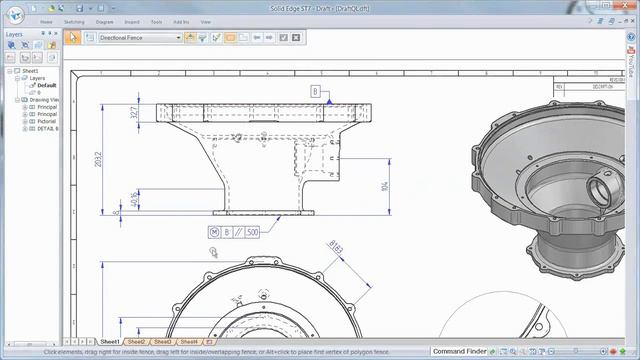Collapse the Sheet1 tree node

point(9,71)
